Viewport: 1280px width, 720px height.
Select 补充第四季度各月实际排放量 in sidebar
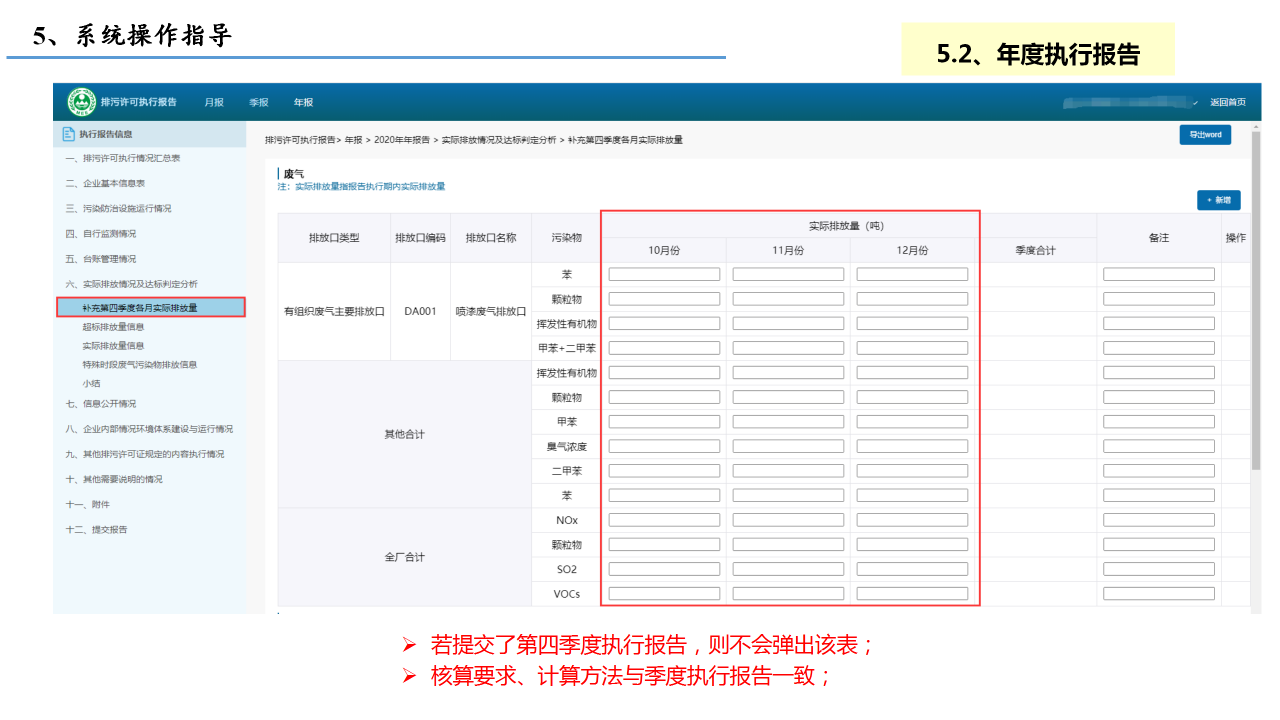coord(140,308)
